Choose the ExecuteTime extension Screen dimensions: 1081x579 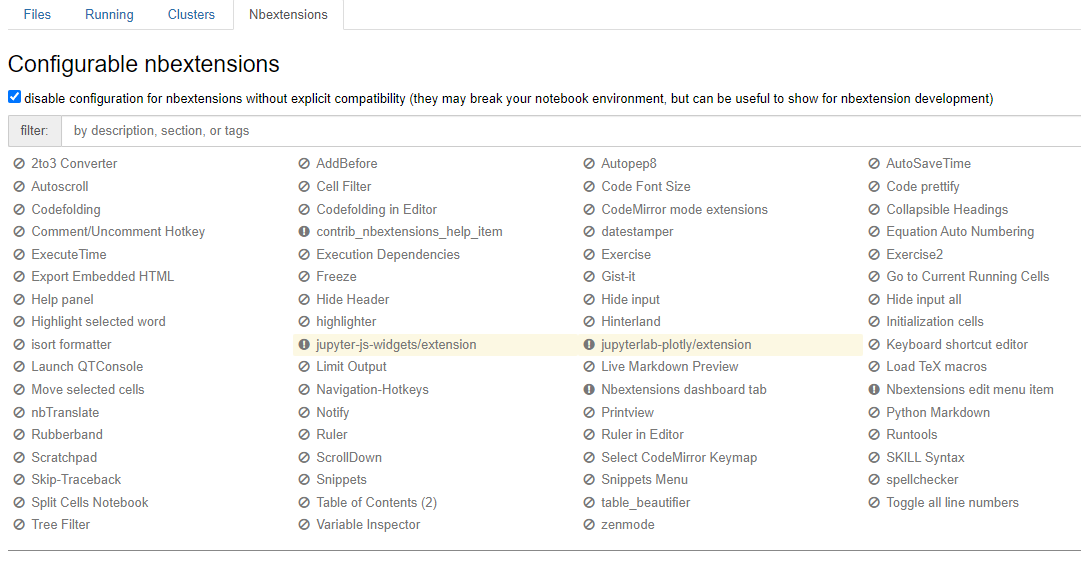click(x=68, y=255)
